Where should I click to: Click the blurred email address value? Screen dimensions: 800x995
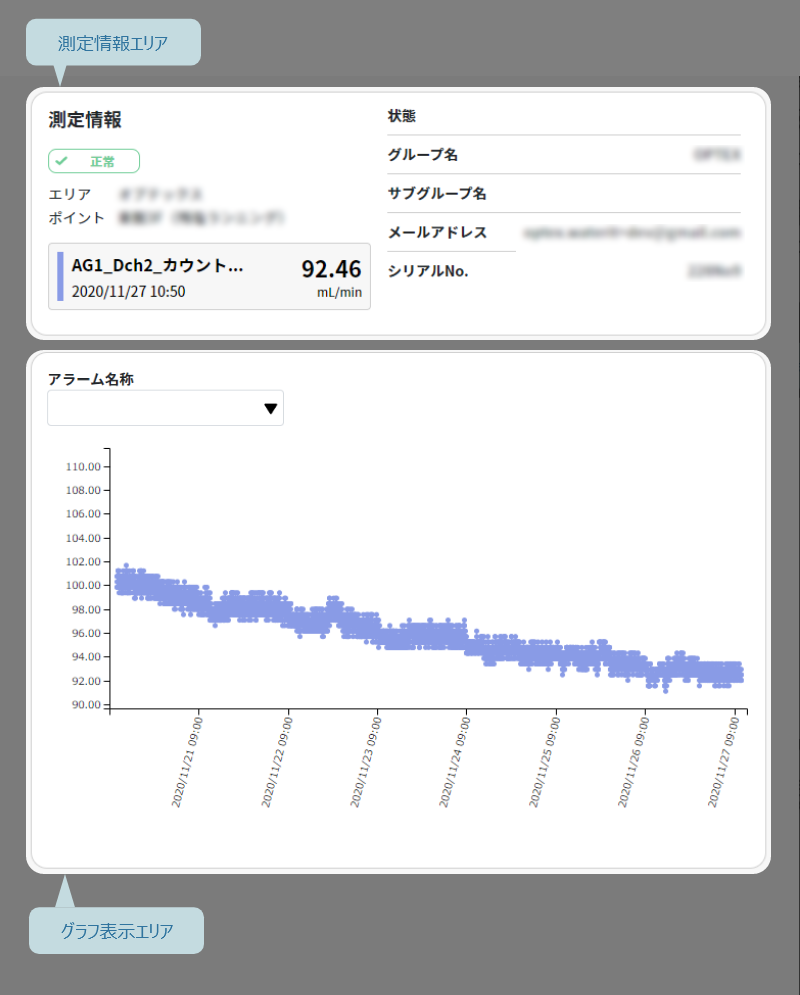632,233
